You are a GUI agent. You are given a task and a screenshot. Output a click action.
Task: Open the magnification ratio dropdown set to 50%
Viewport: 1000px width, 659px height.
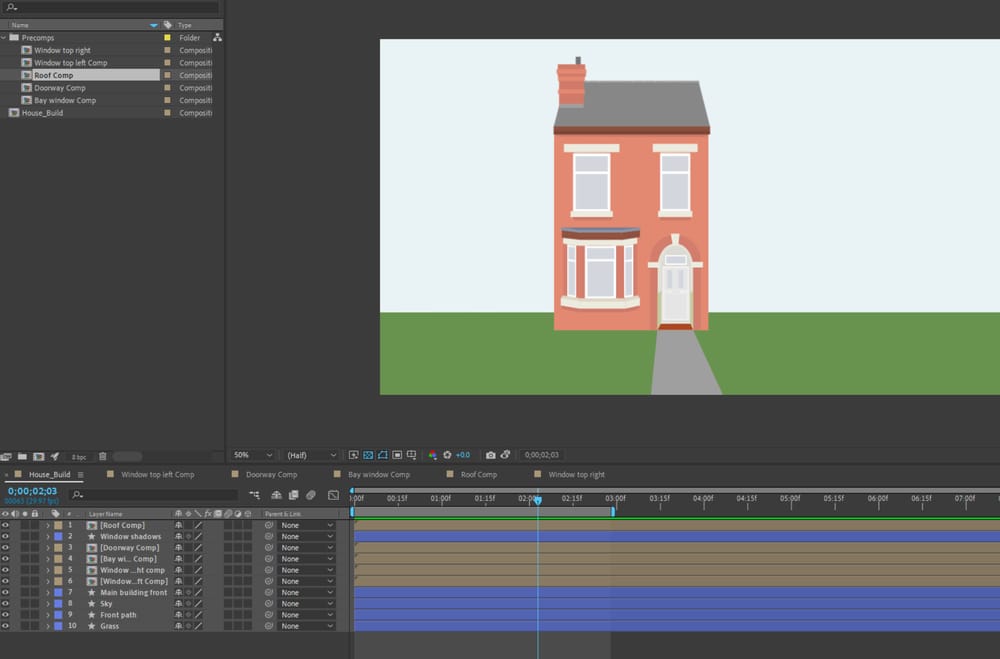click(x=253, y=453)
